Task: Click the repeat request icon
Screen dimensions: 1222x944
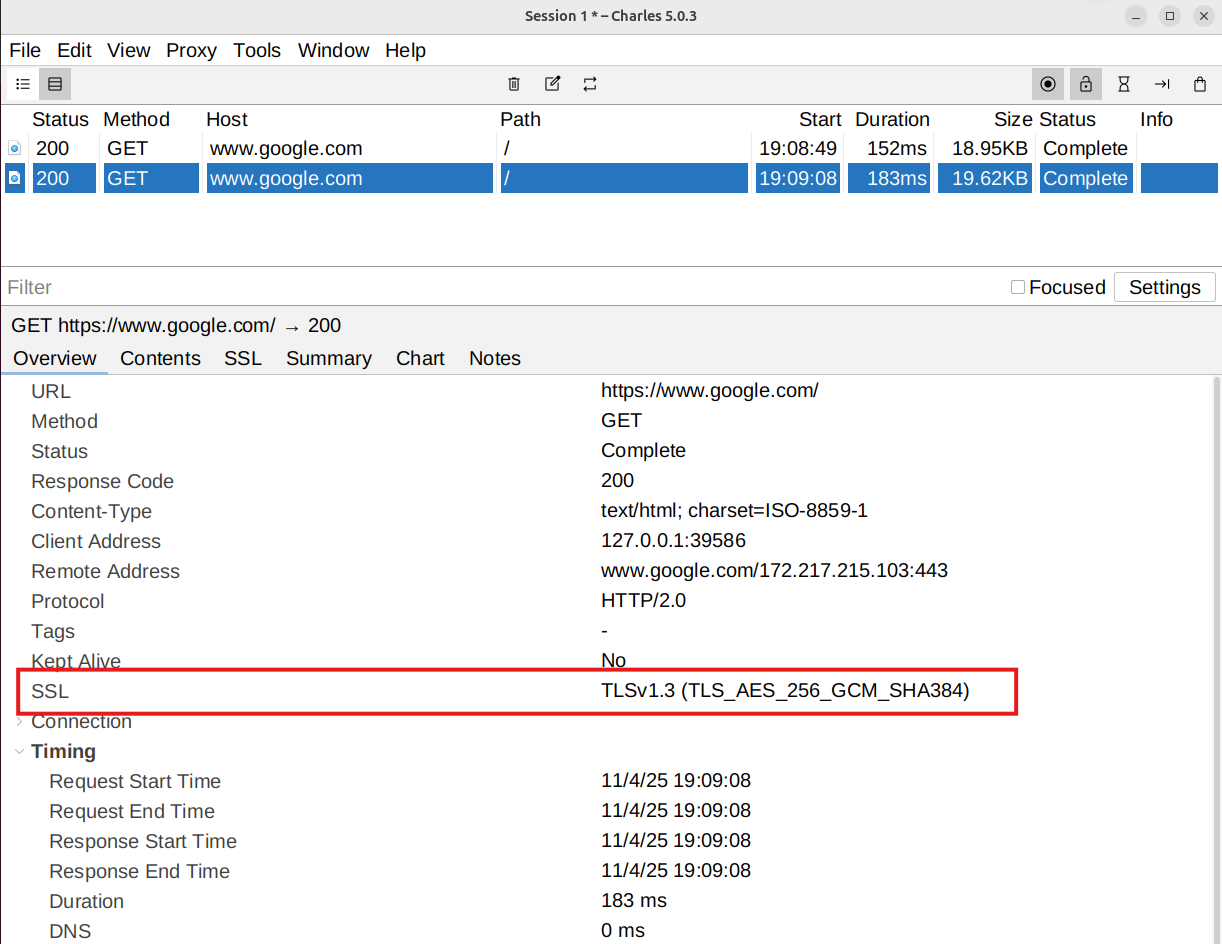Action: coord(590,84)
